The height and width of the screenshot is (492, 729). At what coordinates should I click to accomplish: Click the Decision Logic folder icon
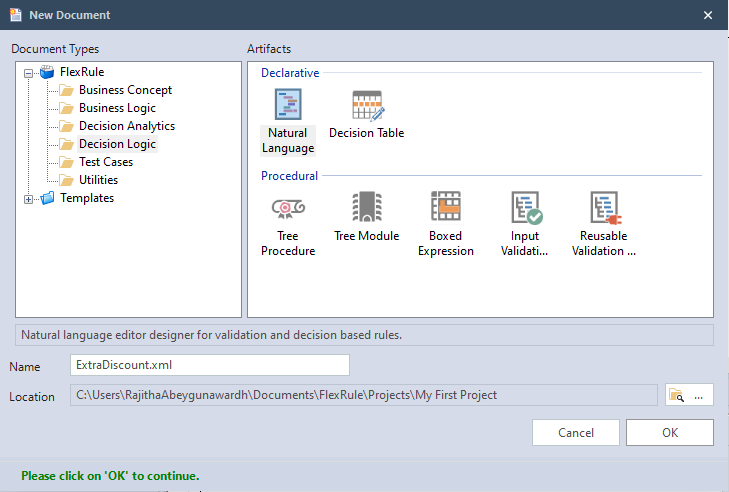(x=66, y=144)
